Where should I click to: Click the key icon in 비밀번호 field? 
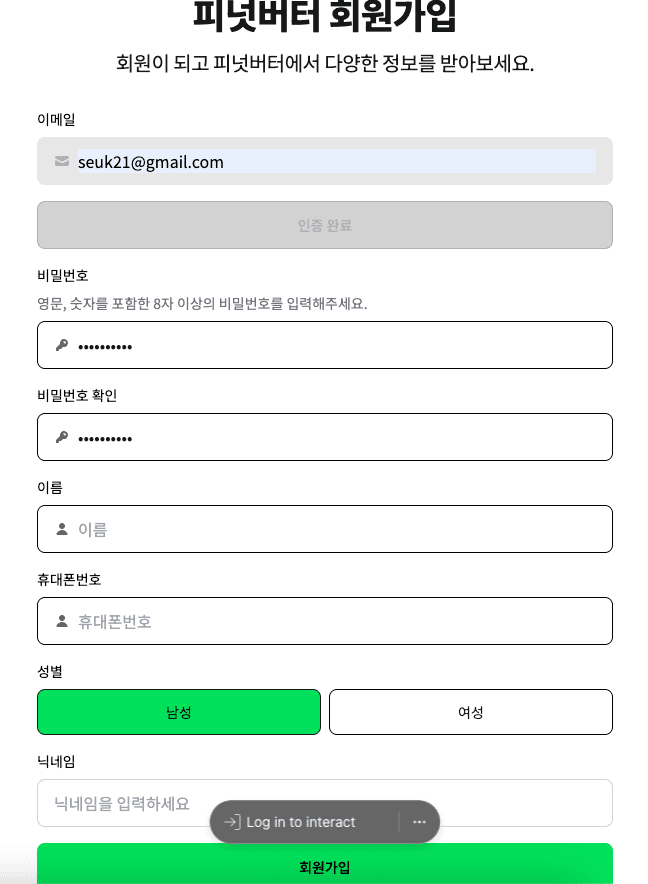[62, 345]
